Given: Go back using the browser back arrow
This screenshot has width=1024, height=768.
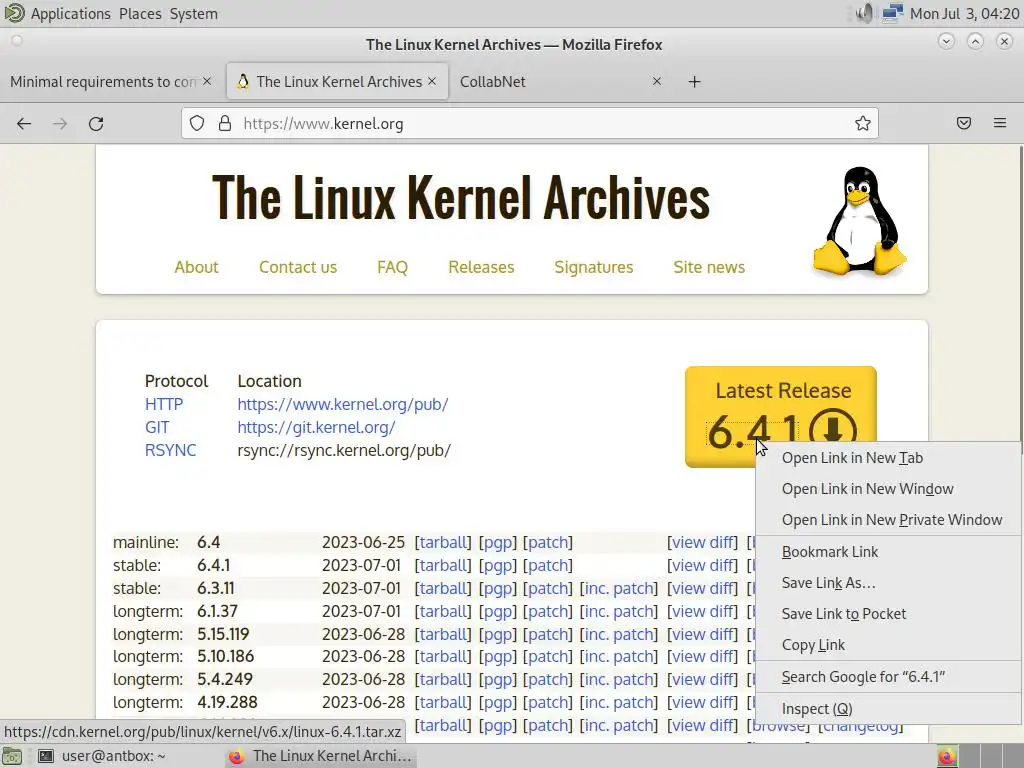Looking at the screenshot, I should click(24, 123).
